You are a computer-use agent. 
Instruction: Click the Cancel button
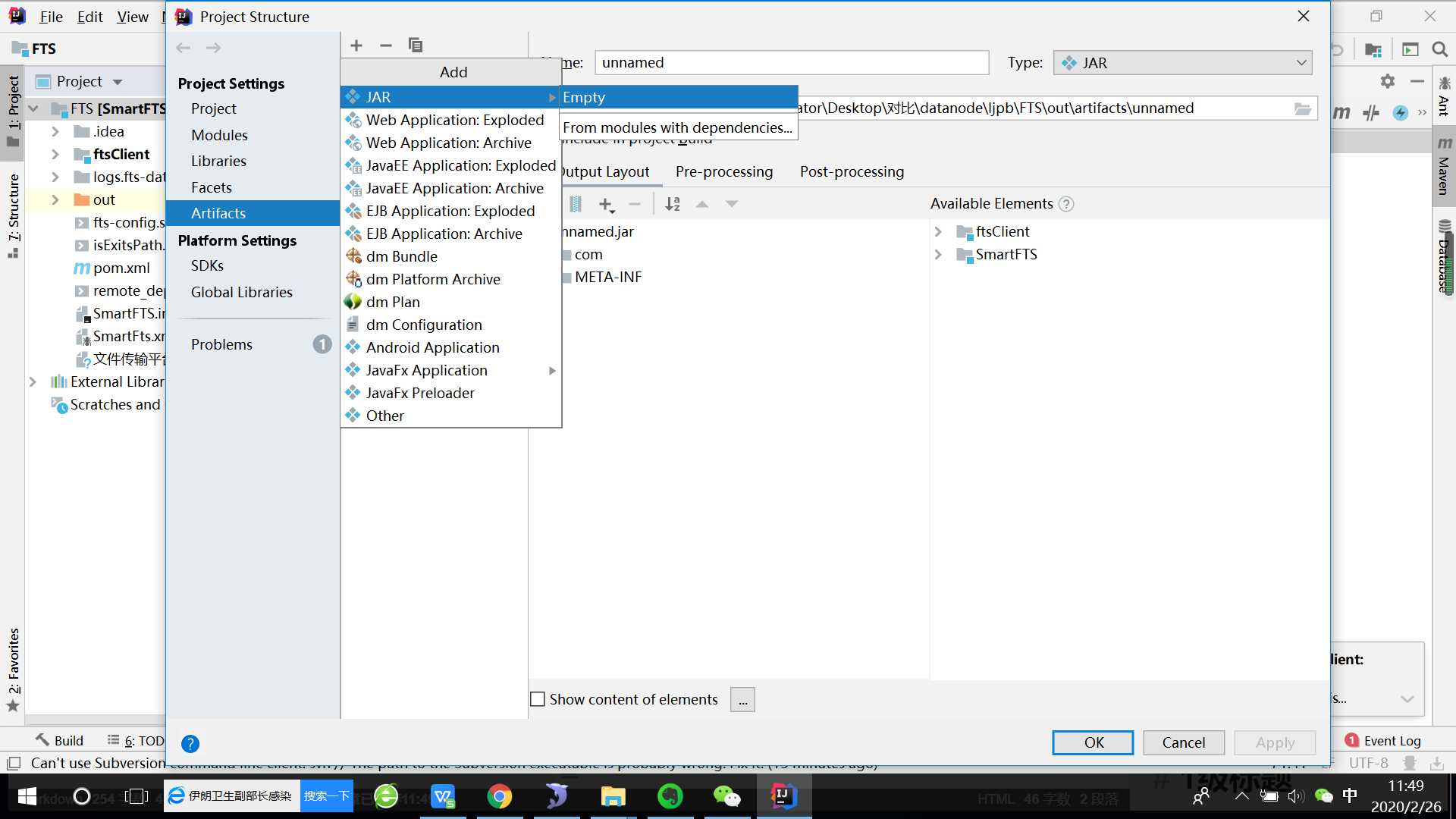pos(1183,742)
